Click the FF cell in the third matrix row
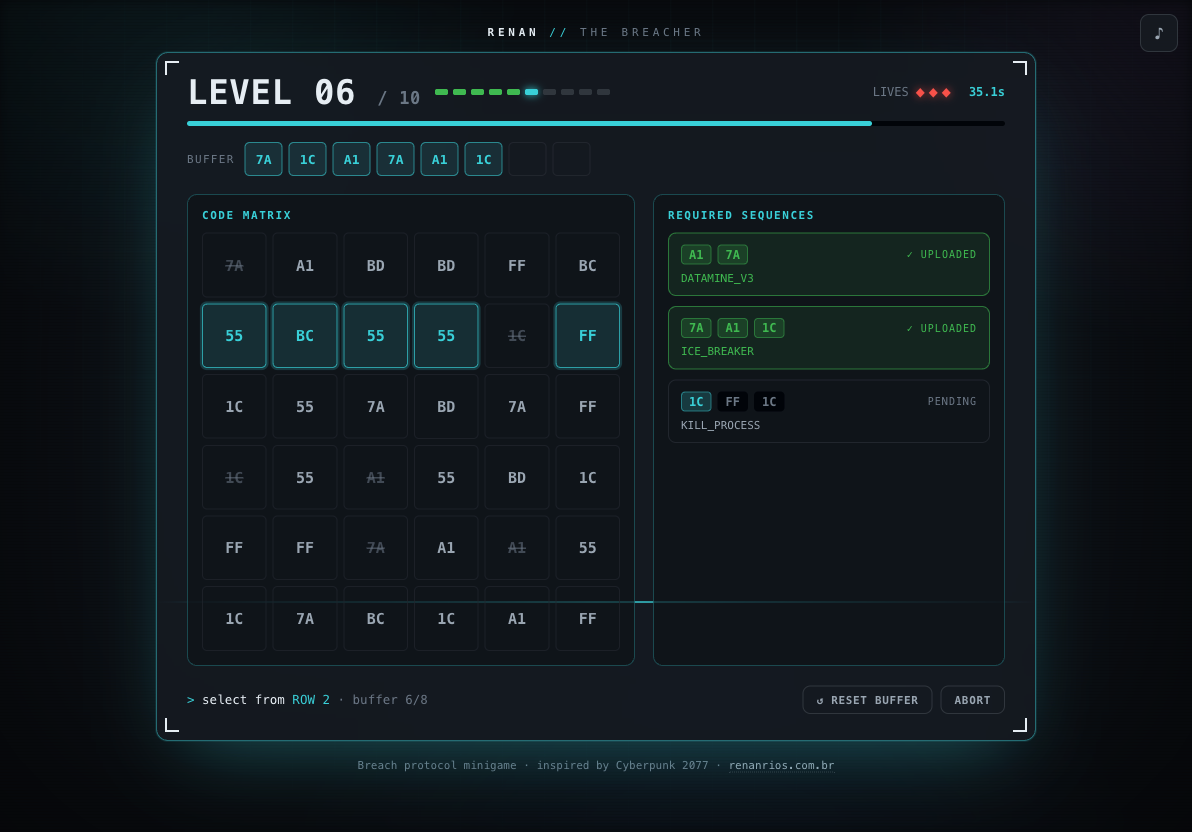 coord(588,407)
